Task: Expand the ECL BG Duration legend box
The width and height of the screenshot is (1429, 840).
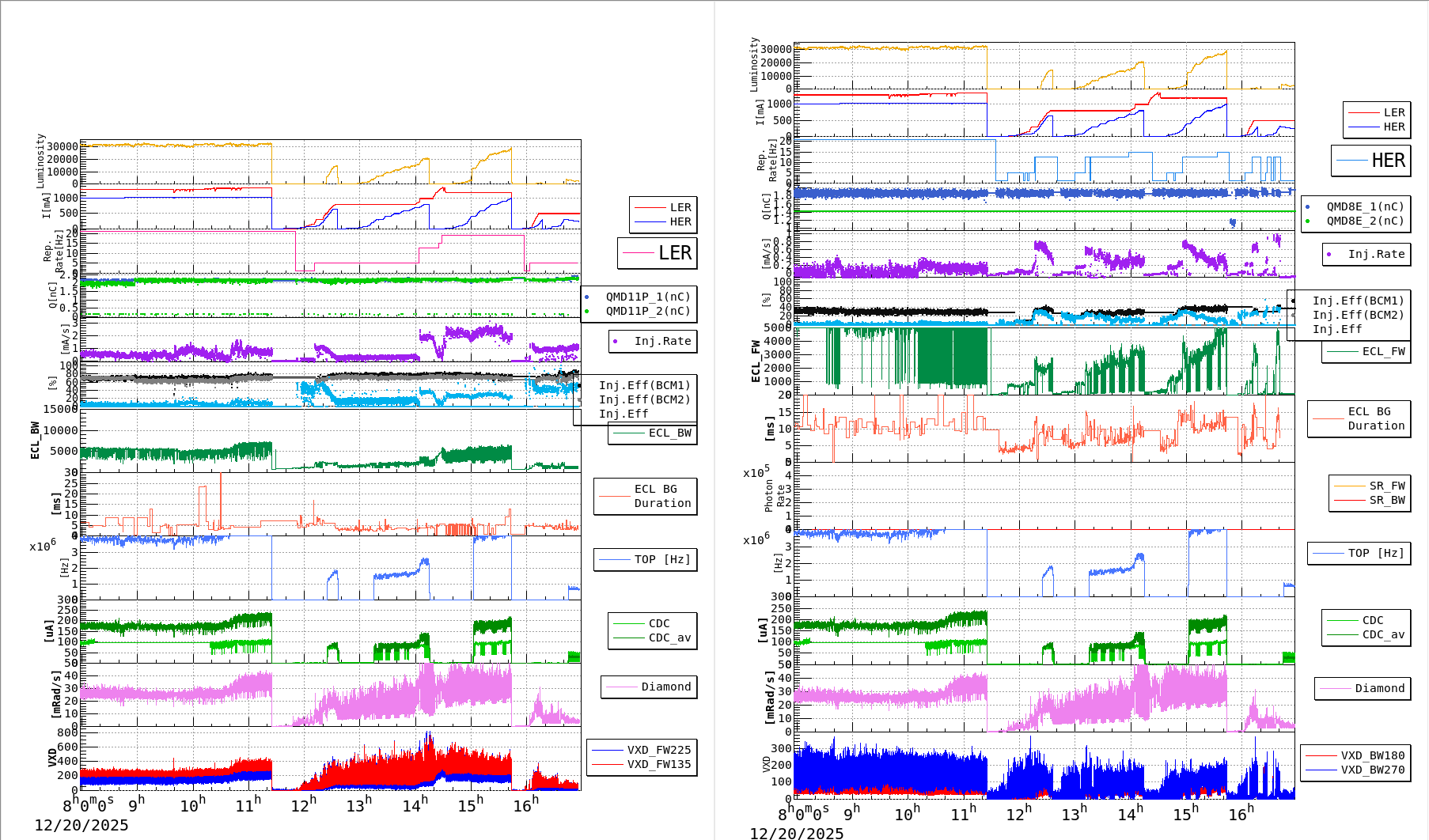Action: [645, 497]
